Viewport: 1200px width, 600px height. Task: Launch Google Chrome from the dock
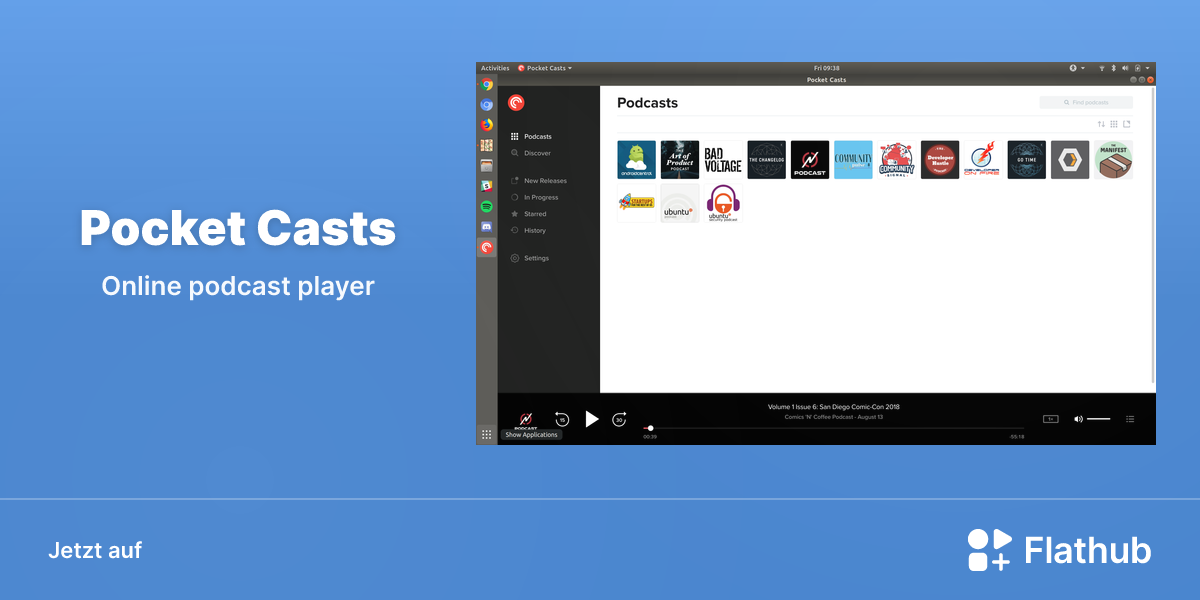487,85
